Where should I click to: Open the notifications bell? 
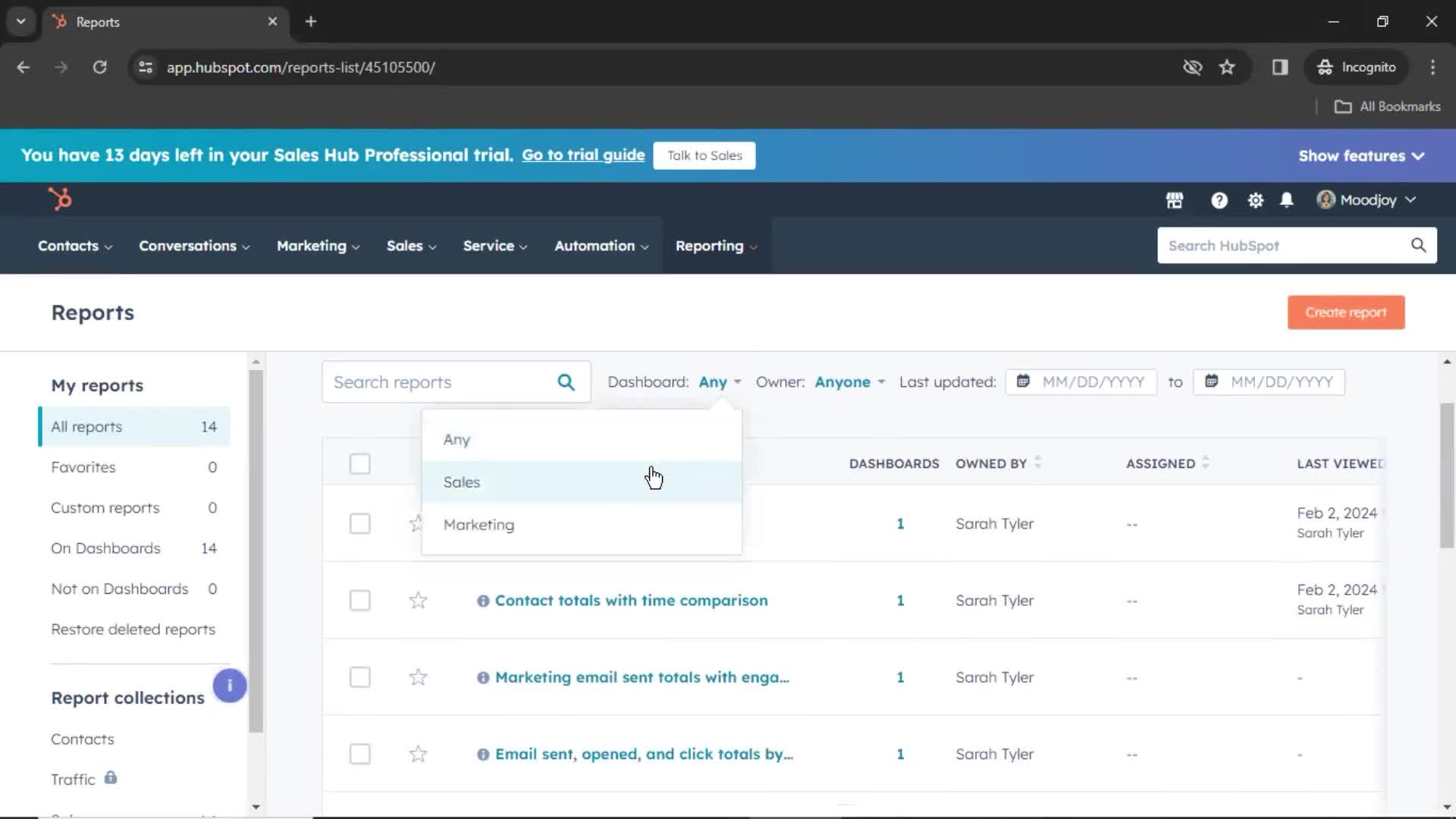tap(1287, 200)
